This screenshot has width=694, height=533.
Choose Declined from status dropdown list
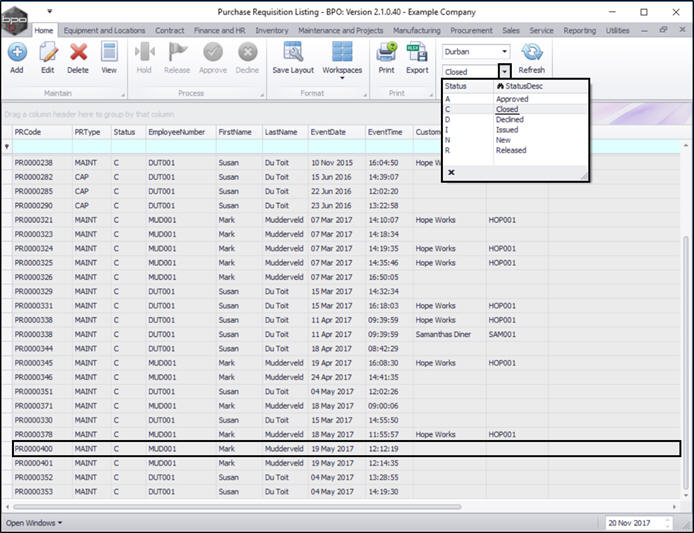click(x=509, y=120)
